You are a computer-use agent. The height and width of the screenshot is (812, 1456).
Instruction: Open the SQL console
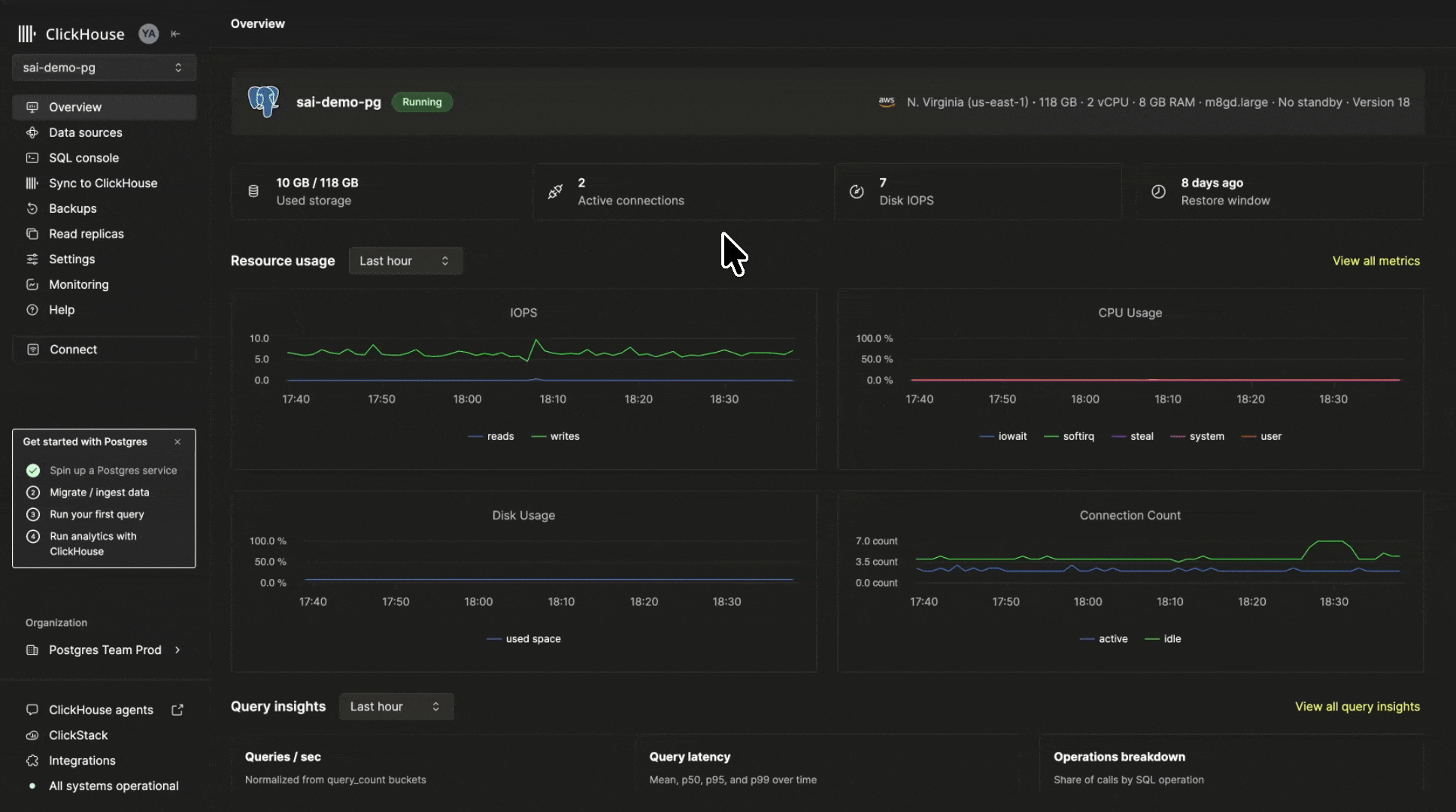point(104,158)
